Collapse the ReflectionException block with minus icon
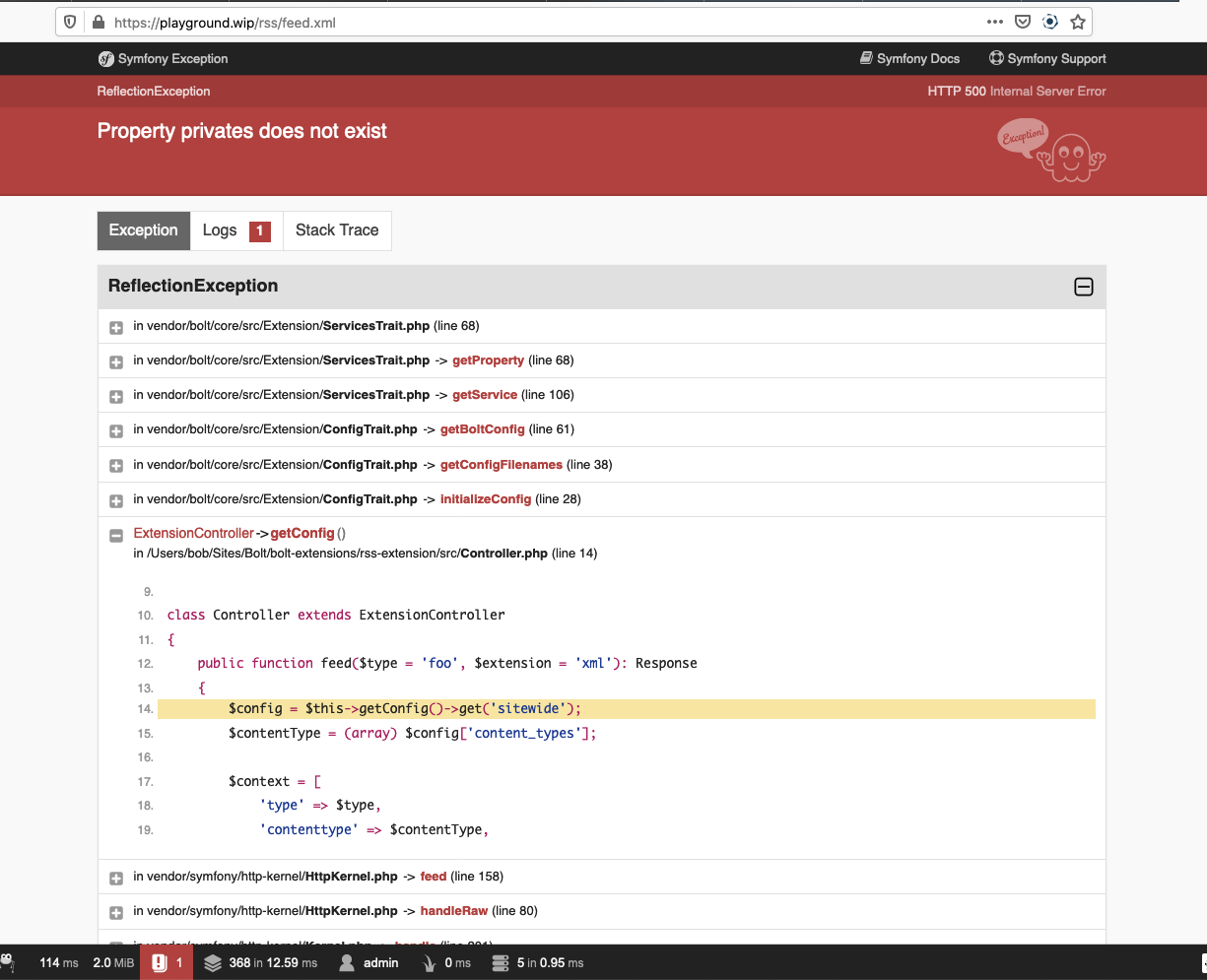Screen dimensions: 1207x980 pos(1083,287)
